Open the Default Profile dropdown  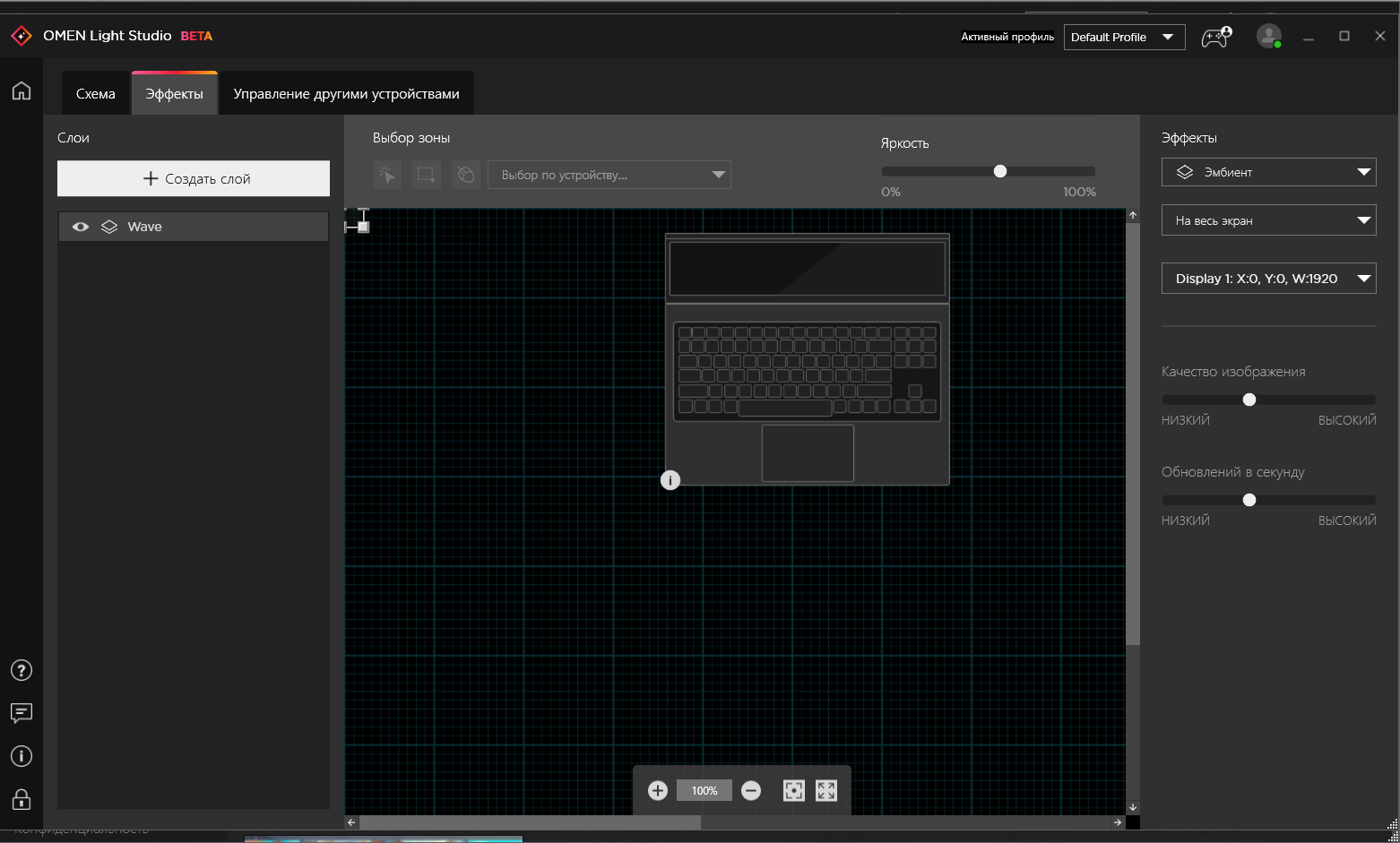1124,37
